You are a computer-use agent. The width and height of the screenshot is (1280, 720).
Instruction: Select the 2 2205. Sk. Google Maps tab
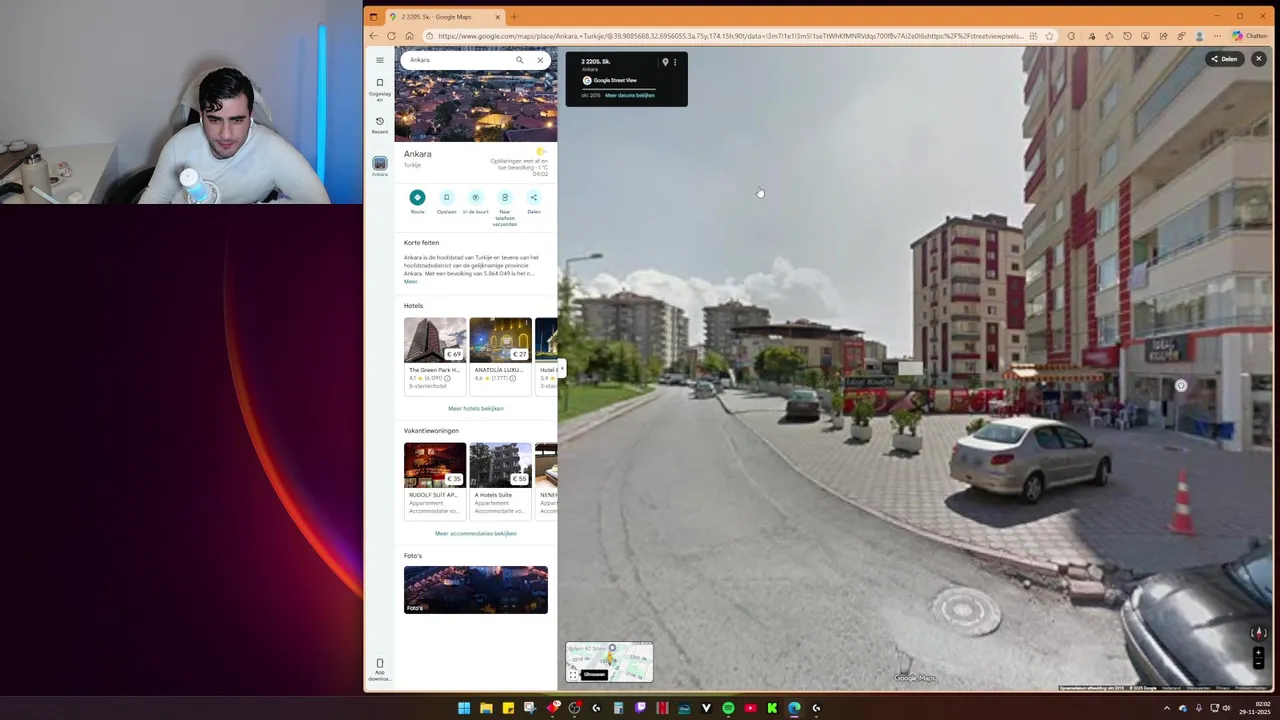point(445,17)
